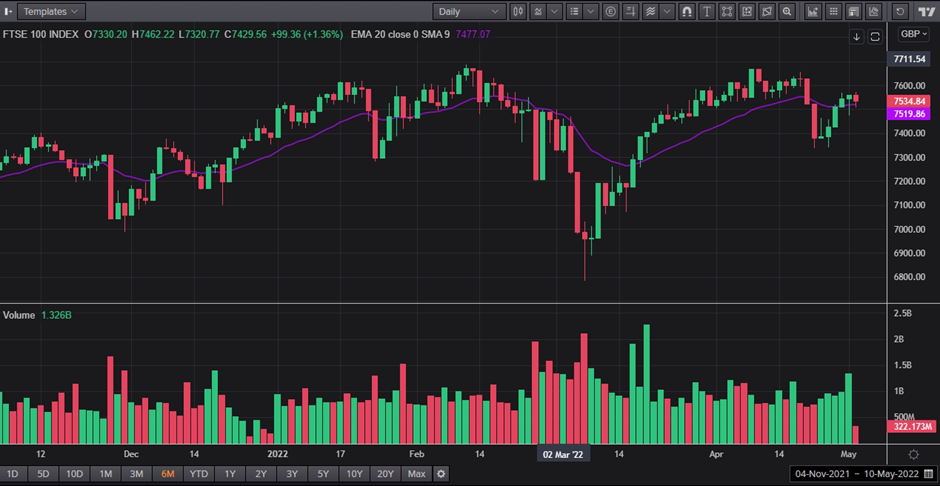Select the 3M range tab
Image resolution: width=940 pixels, height=486 pixels.
(x=137, y=474)
